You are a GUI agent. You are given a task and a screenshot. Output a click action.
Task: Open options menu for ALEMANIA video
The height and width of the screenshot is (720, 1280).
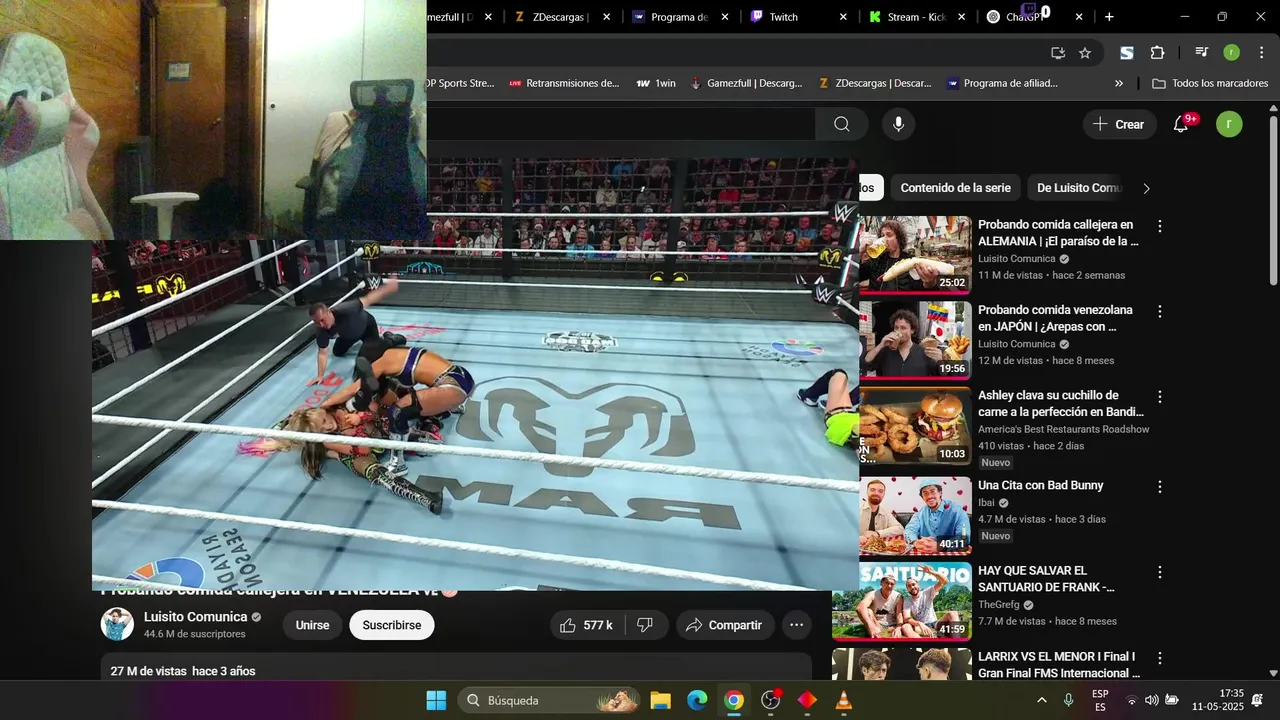pos(1160,227)
